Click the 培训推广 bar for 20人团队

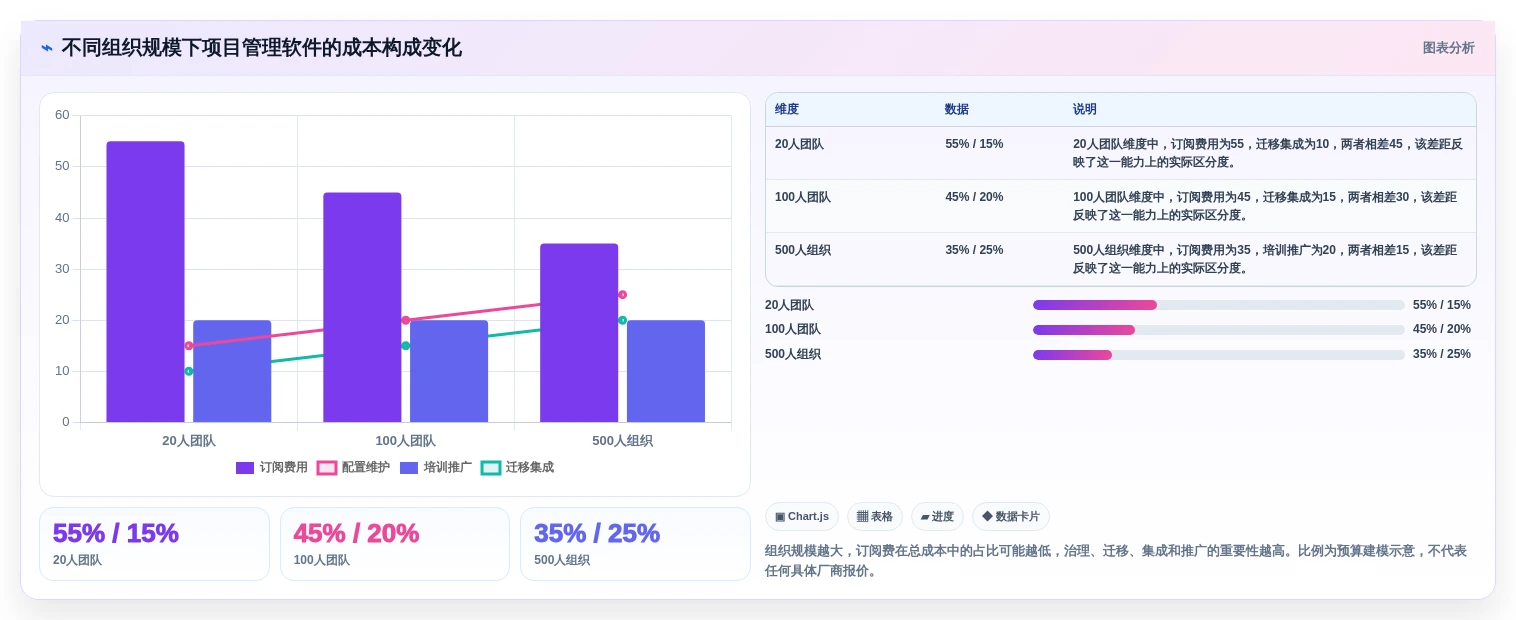point(232,371)
